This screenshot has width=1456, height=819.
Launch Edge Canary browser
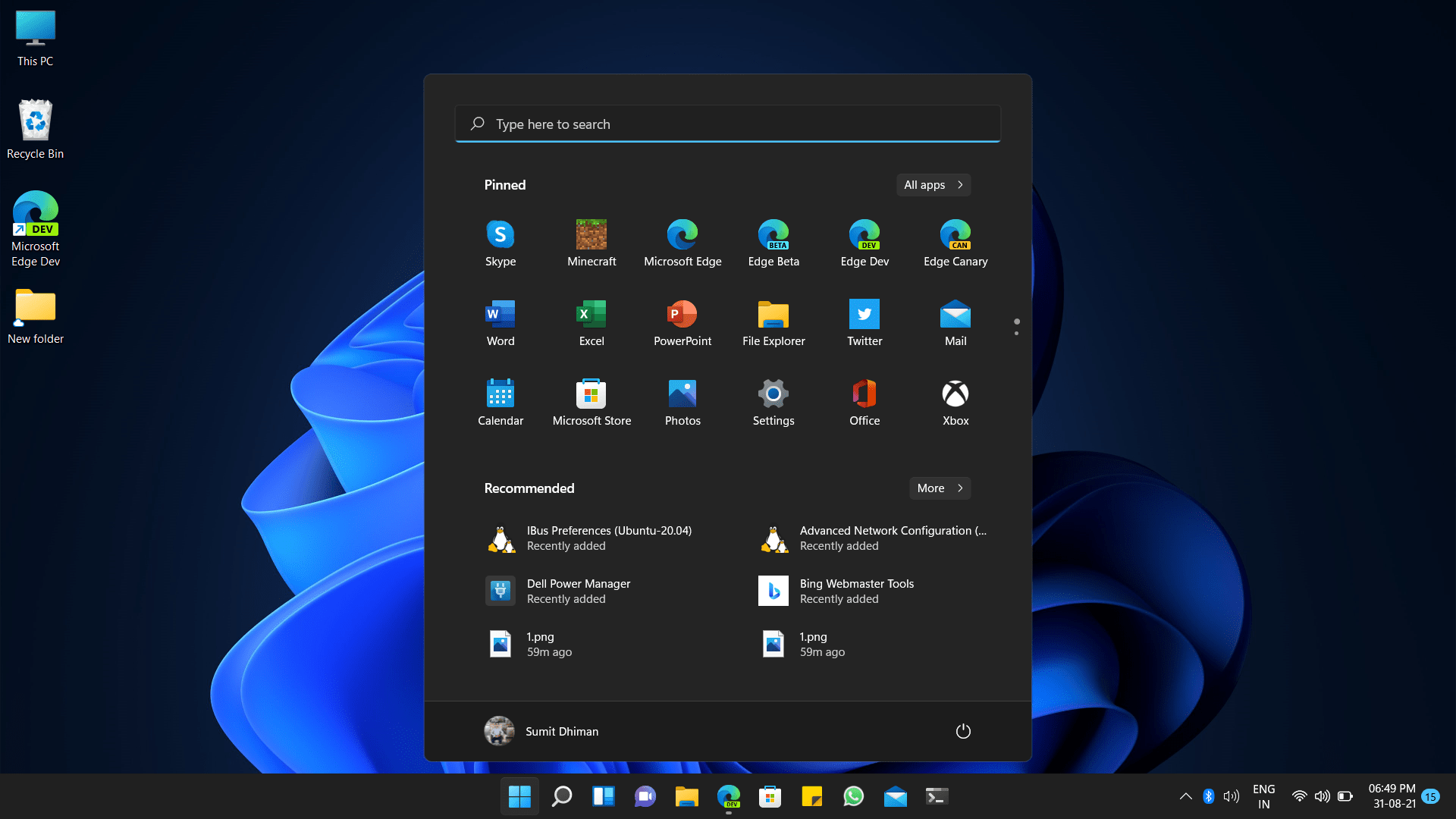click(955, 243)
